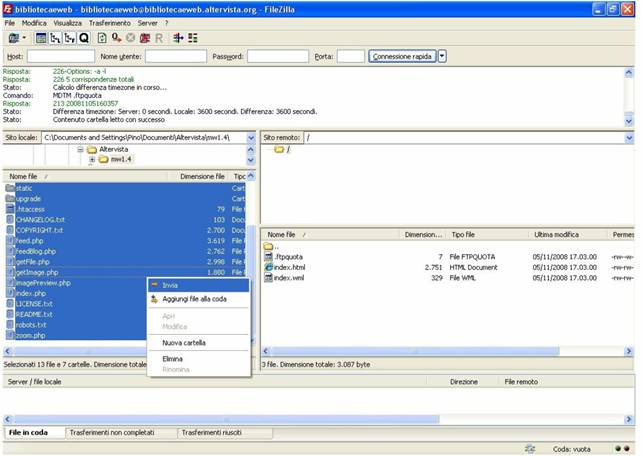Click the message log scroll up arrow

pos(629,73)
